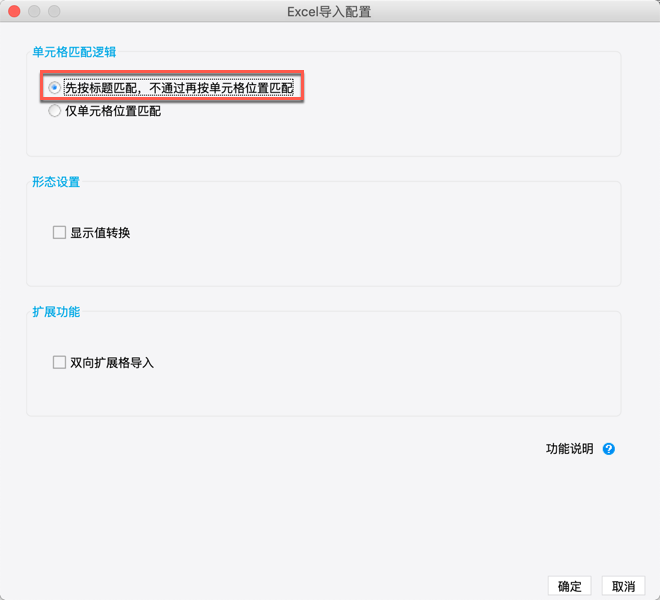Click the 扩展功能 section title
Image resolution: width=660 pixels, height=600 pixels.
pos(56,312)
